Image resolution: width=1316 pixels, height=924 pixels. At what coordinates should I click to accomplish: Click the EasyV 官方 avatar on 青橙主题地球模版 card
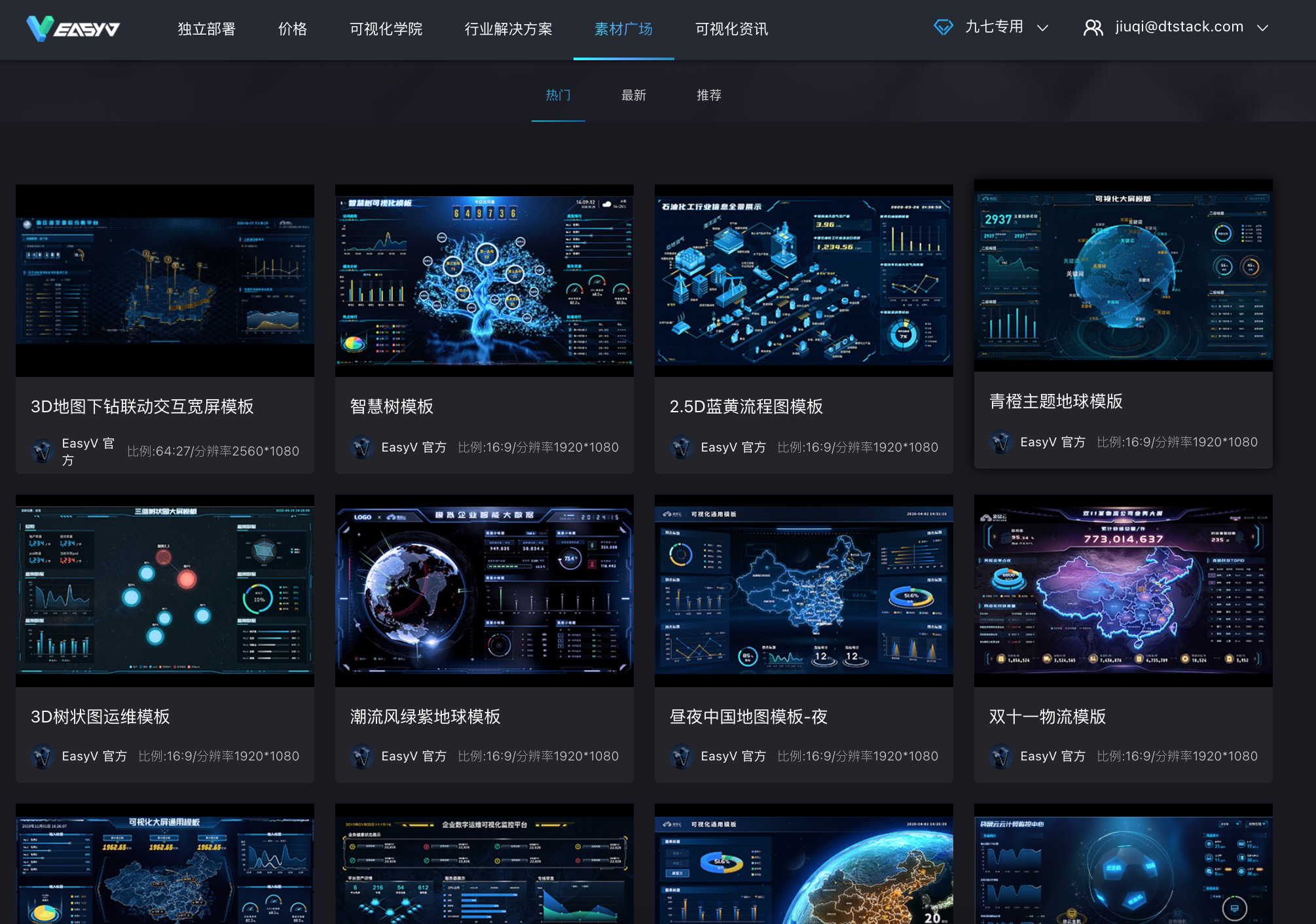click(1000, 442)
